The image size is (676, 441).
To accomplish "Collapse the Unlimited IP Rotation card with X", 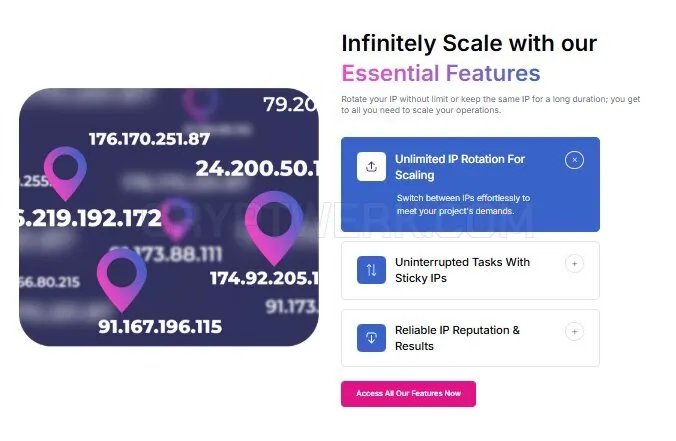I will tap(574, 160).
